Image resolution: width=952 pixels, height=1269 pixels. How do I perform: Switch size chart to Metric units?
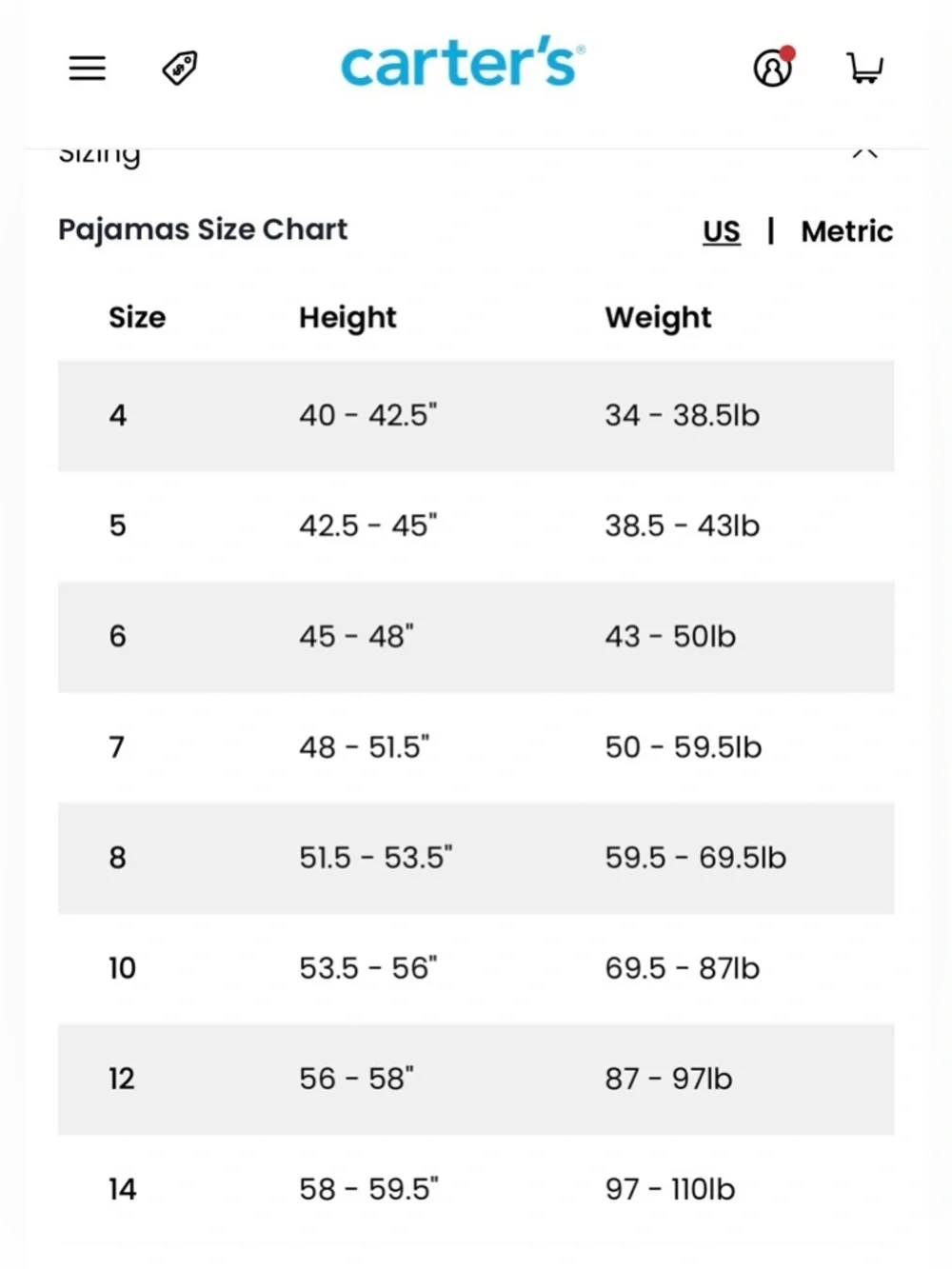(846, 231)
